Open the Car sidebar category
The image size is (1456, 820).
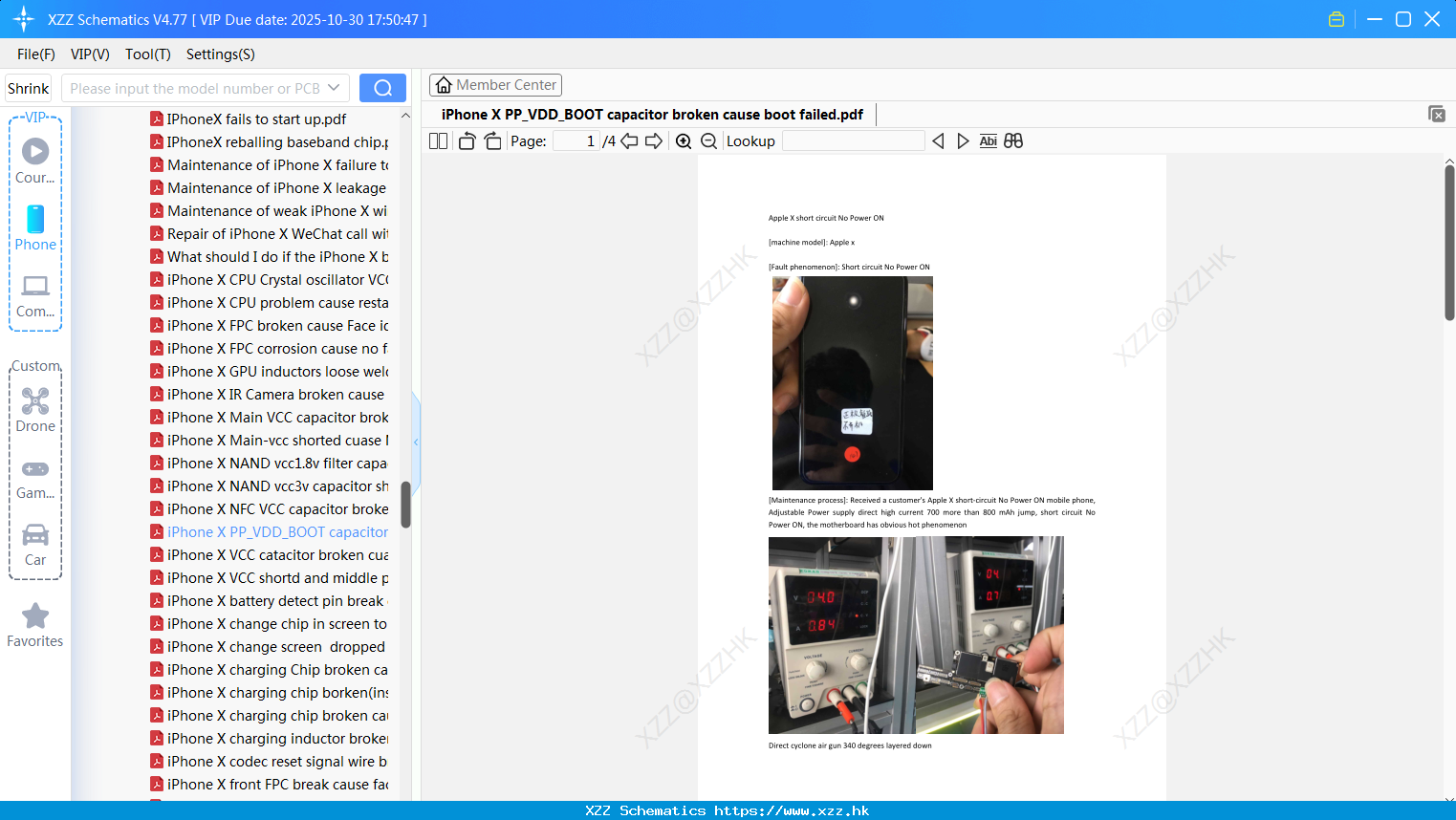(x=35, y=545)
